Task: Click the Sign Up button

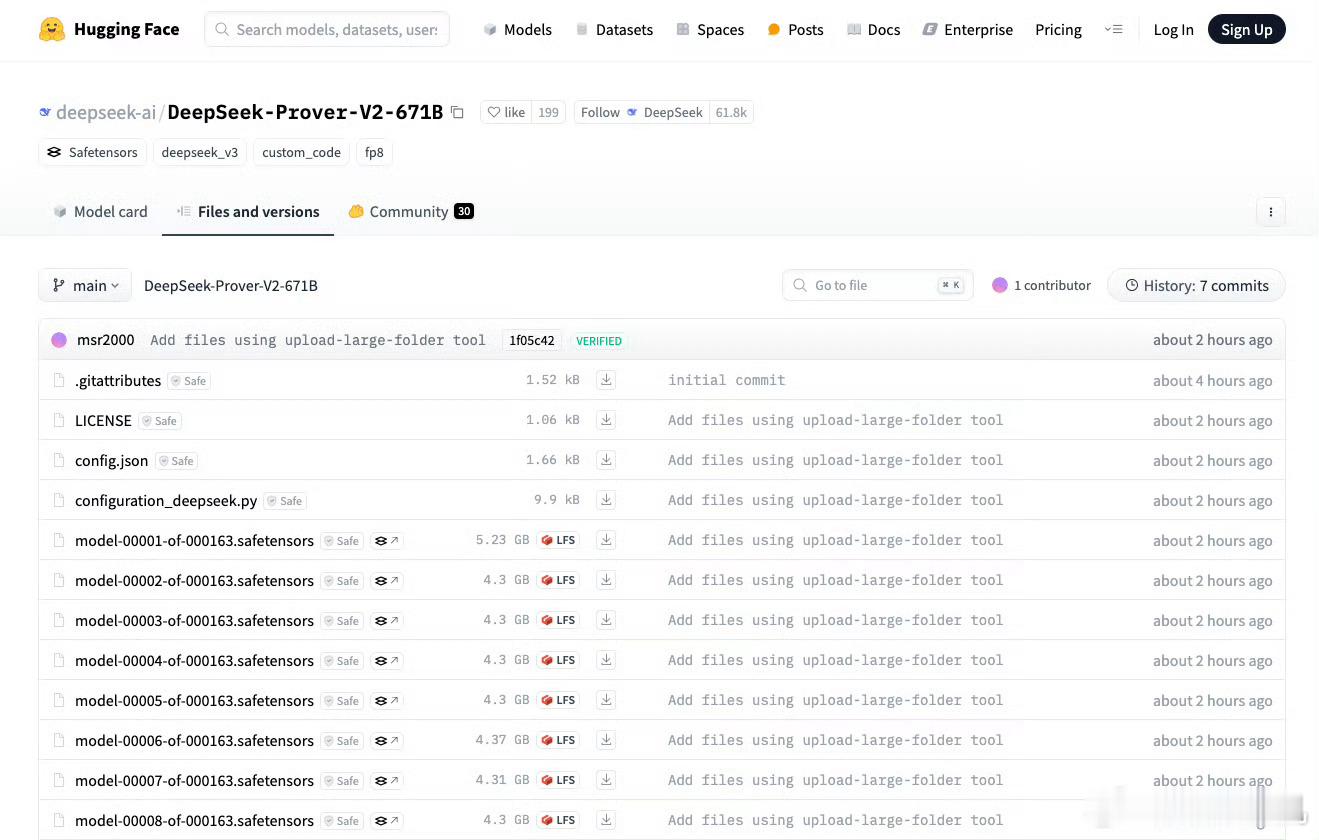Action: tap(1246, 30)
